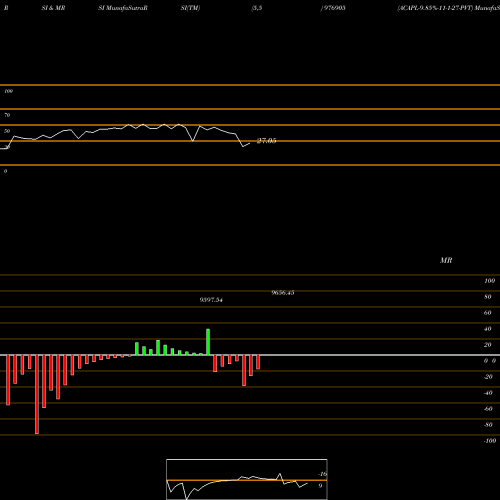Click the 976903 code in header

334,8
